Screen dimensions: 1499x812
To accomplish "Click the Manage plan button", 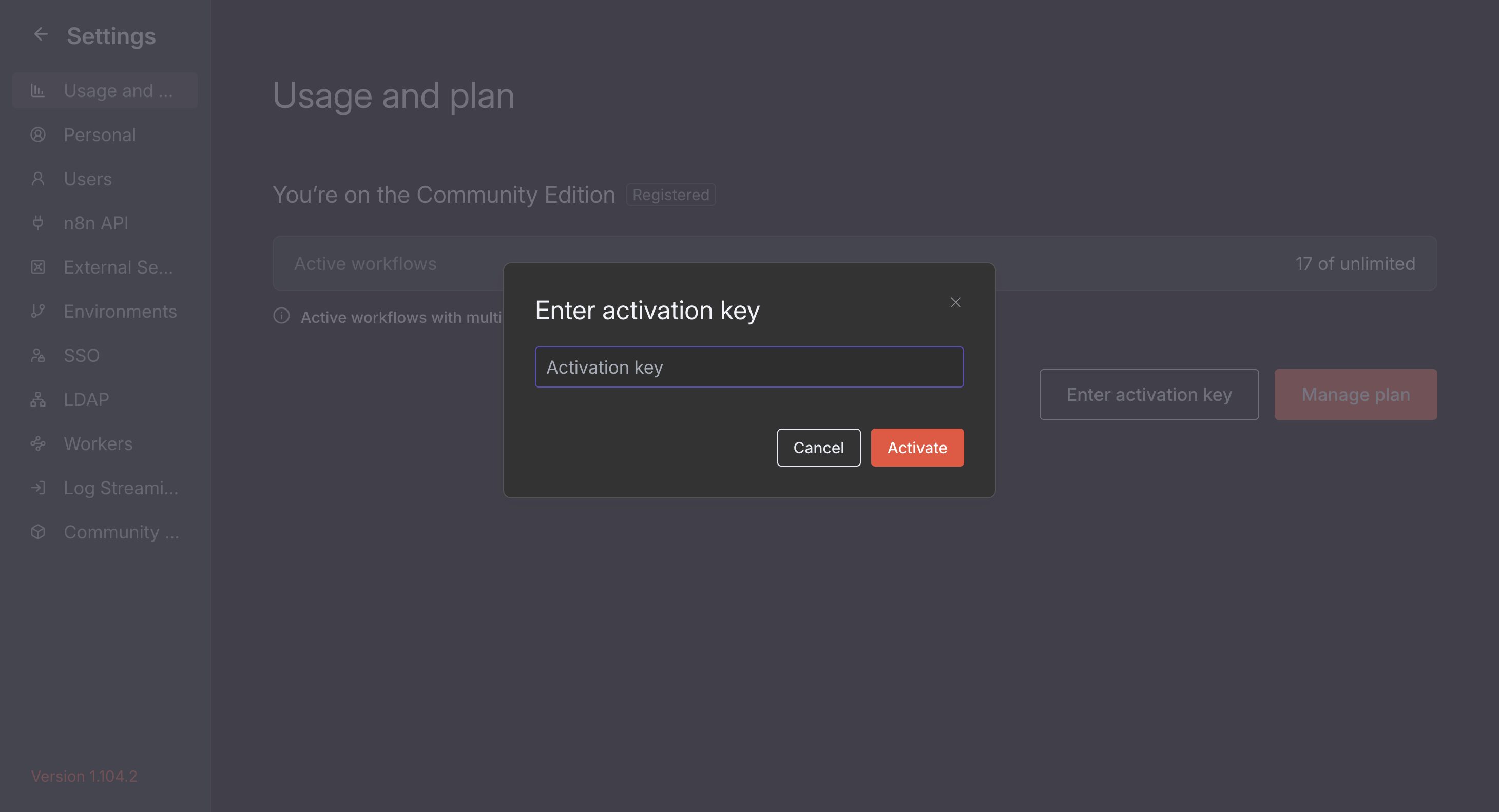I will (x=1355, y=394).
